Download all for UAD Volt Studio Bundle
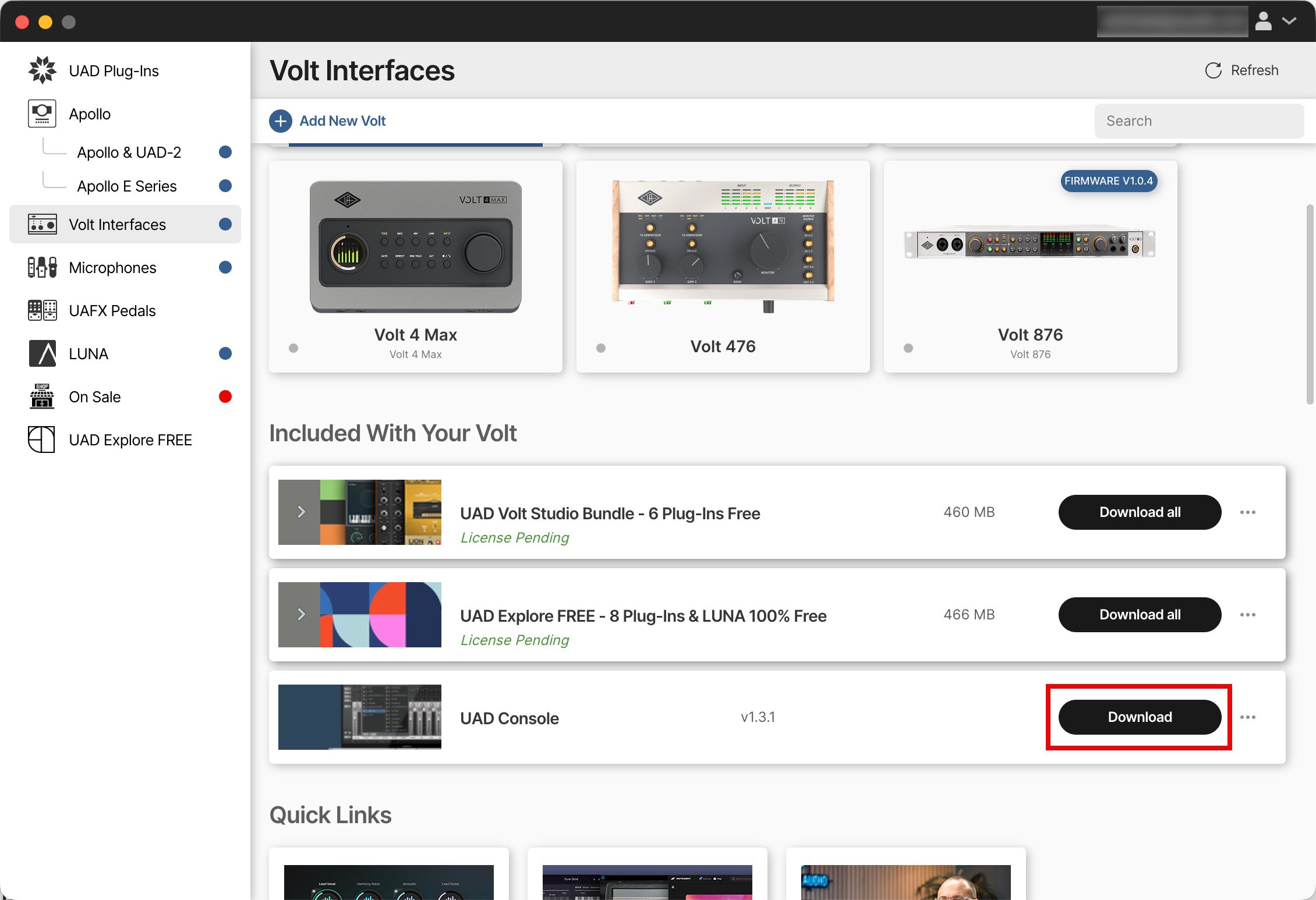 [1140, 512]
